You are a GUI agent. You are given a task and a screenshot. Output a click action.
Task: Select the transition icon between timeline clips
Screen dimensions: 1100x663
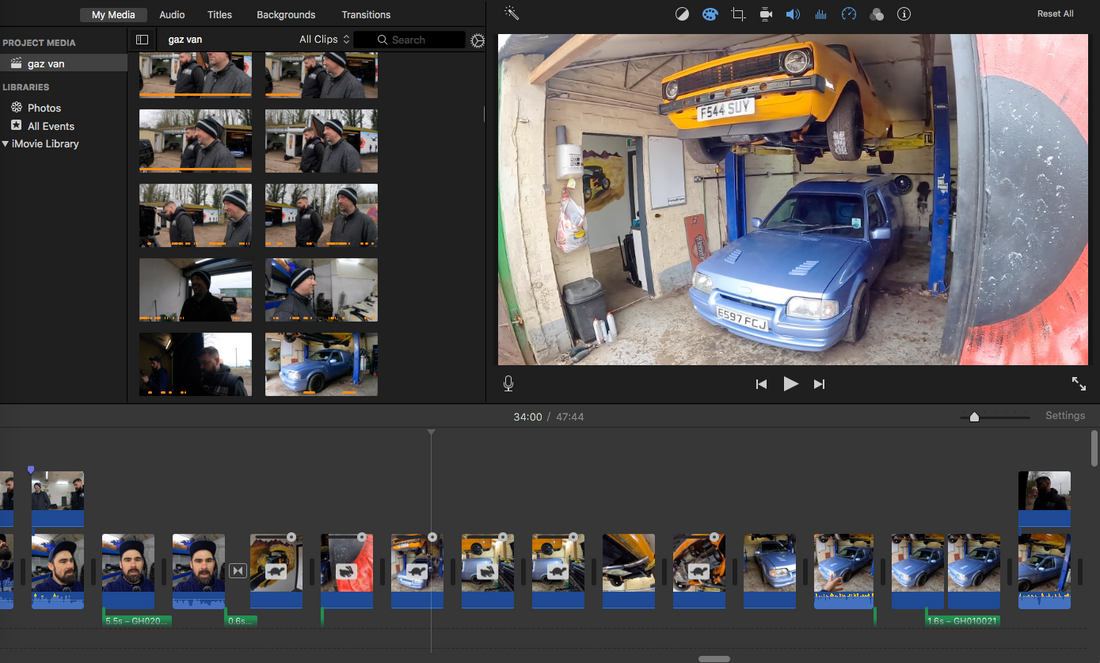tap(238, 570)
